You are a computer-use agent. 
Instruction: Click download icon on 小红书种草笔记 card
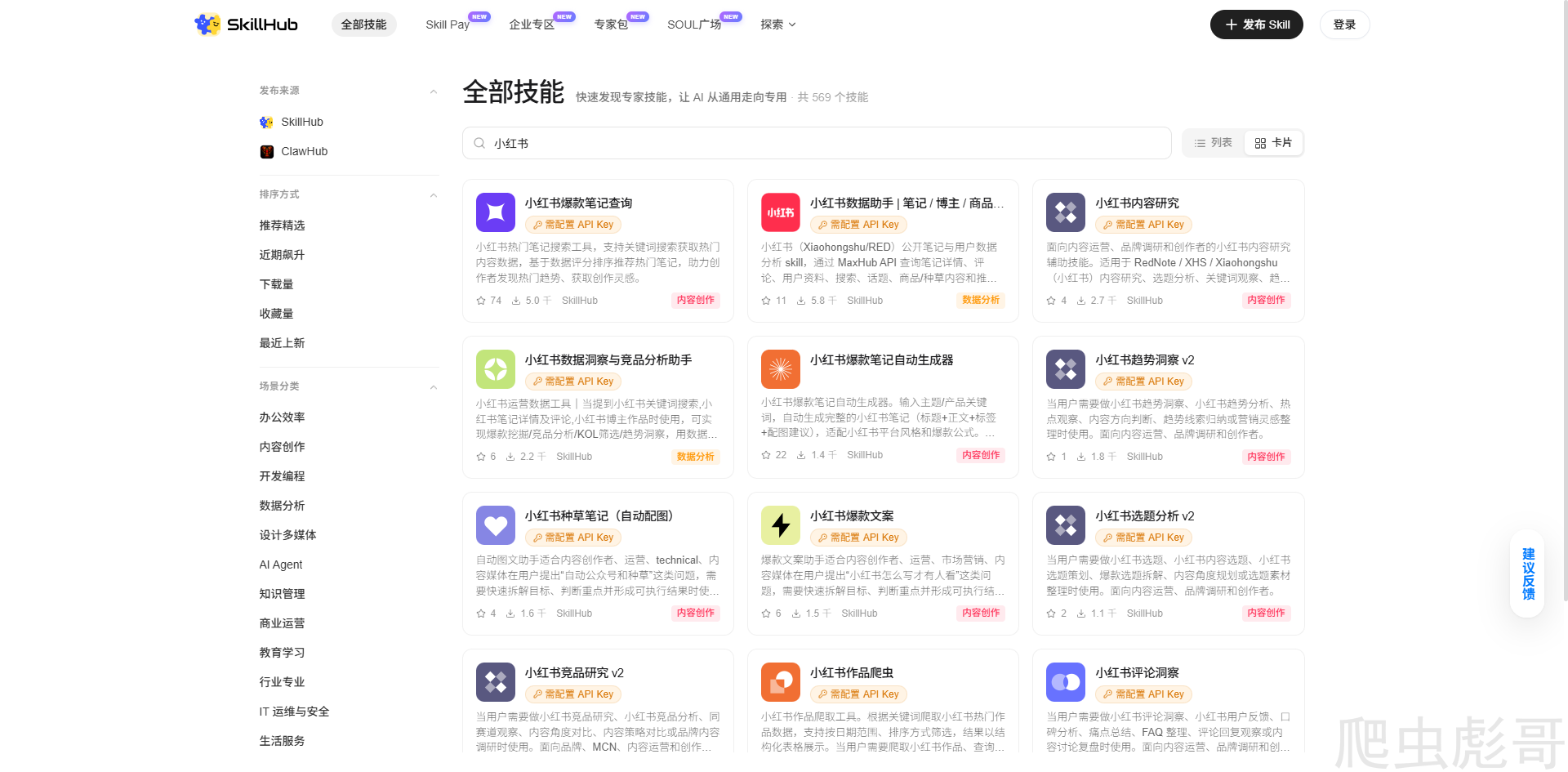point(510,614)
